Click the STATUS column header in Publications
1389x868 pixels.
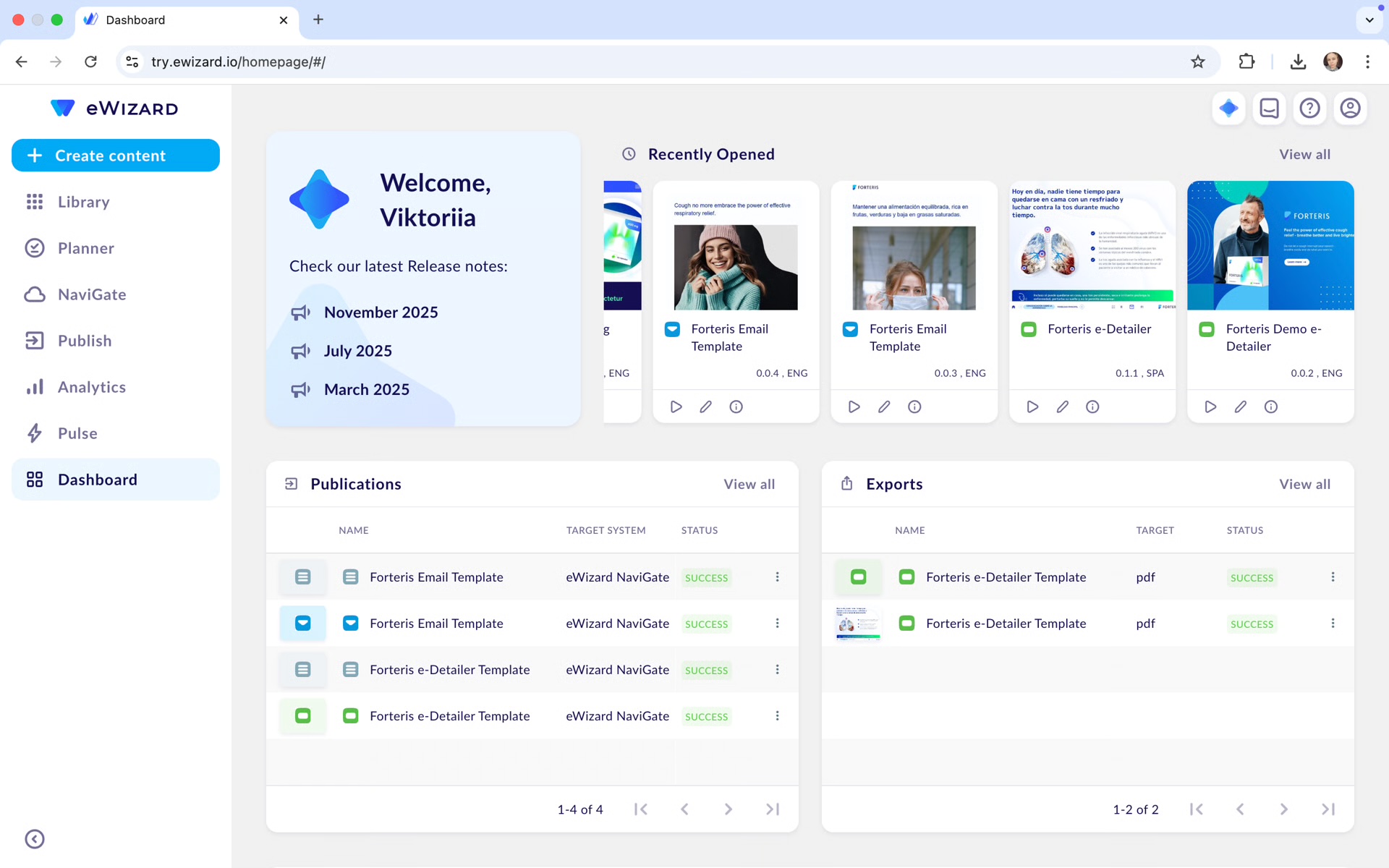699,530
